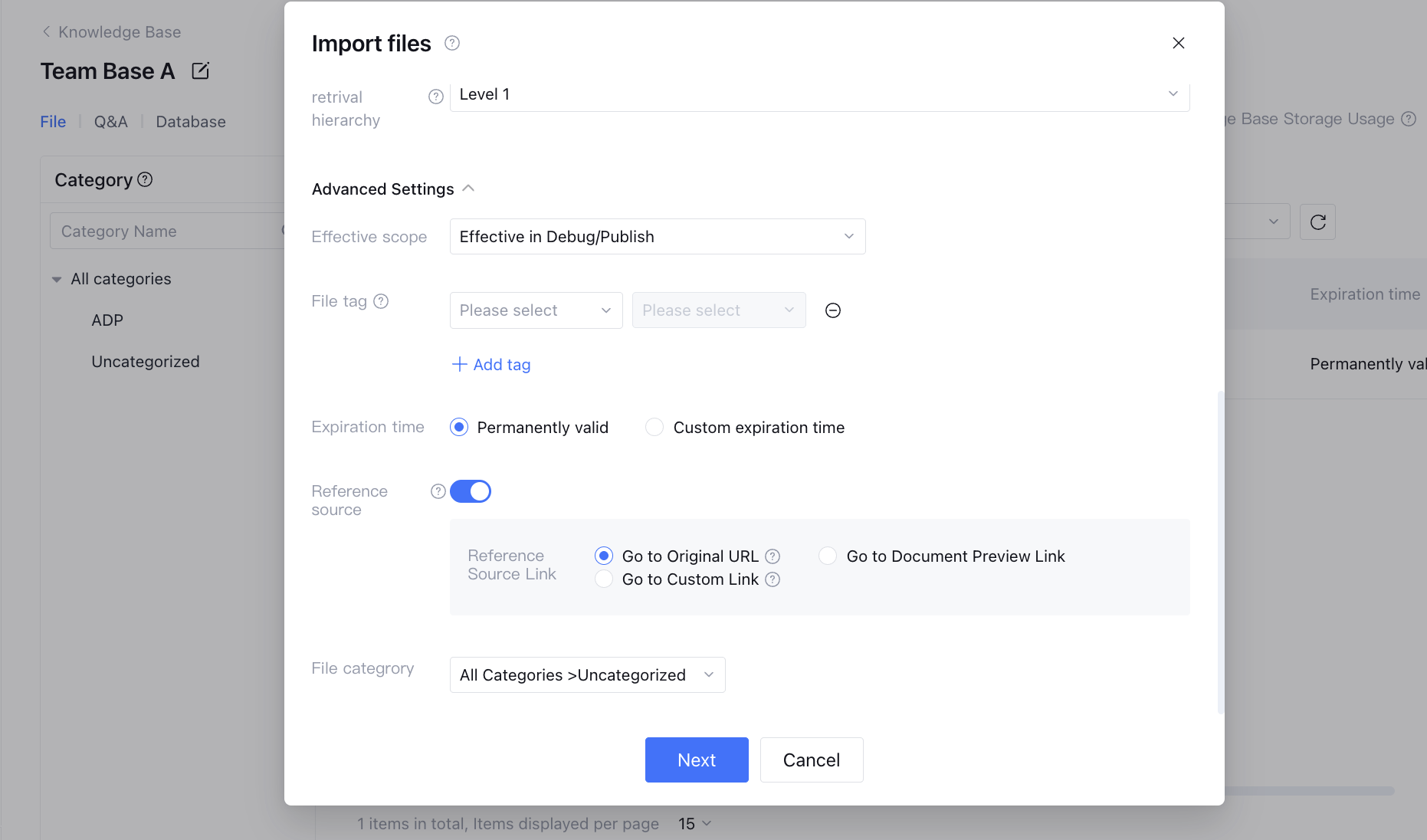Screen dimensions: 1427x840
Task: Click the help icon beside File tag
Action: pyautogui.click(x=381, y=301)
